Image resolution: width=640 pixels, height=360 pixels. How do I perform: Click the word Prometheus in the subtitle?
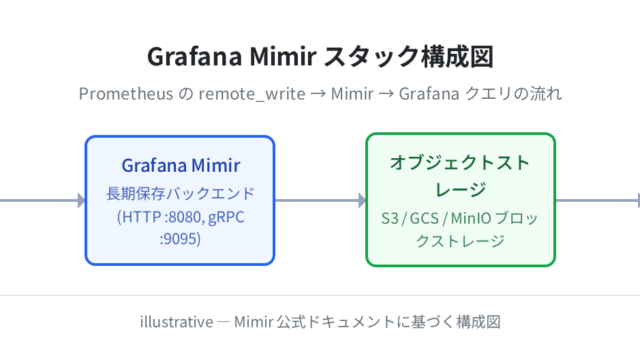pyautogui.click(x=126, y=94)
